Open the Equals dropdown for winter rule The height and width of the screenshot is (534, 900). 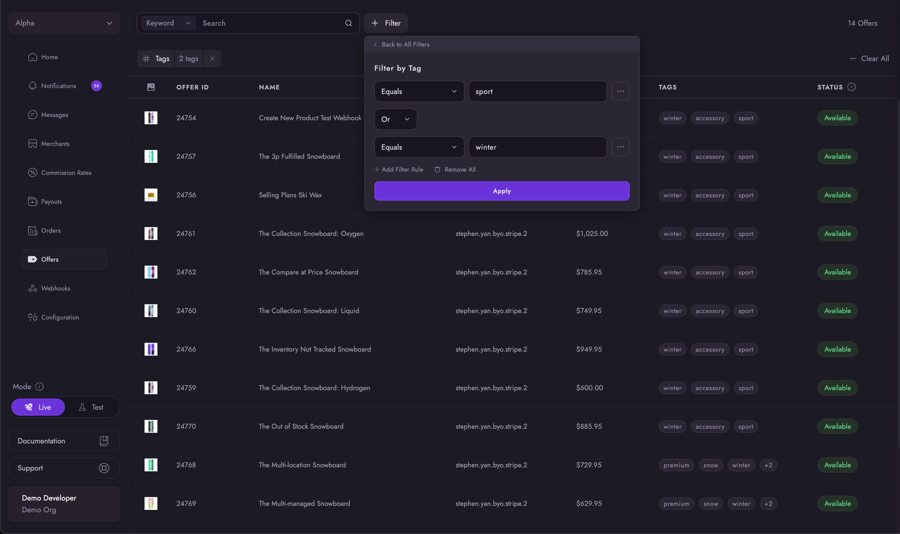[419, 147]
